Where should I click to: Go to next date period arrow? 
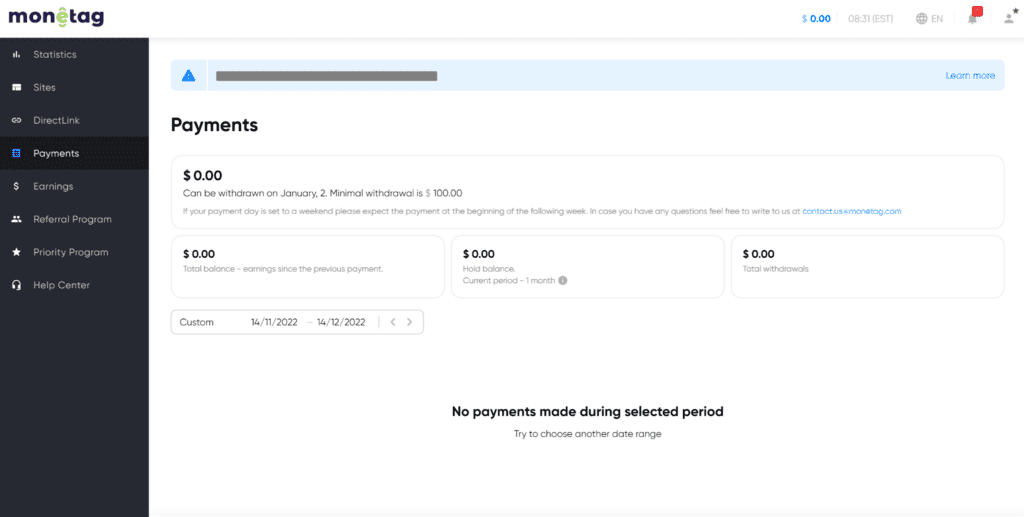409,322
